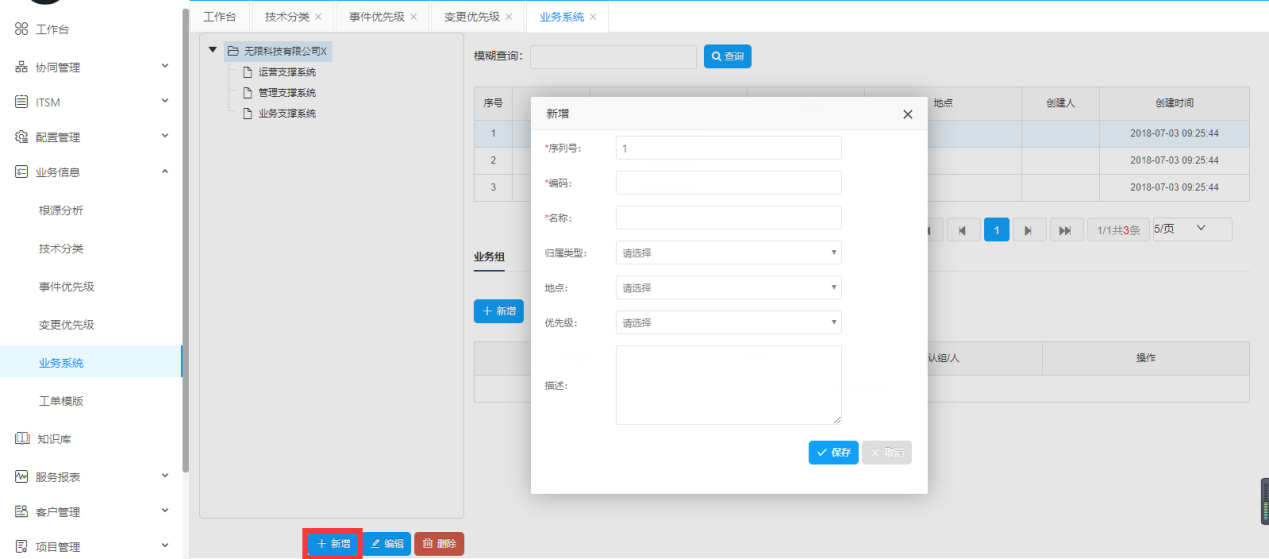Image resolution: width=1269 pixels, height=559 pixels.
Task: Click the 删除 trash button
Action: click(x=439, y=544)
